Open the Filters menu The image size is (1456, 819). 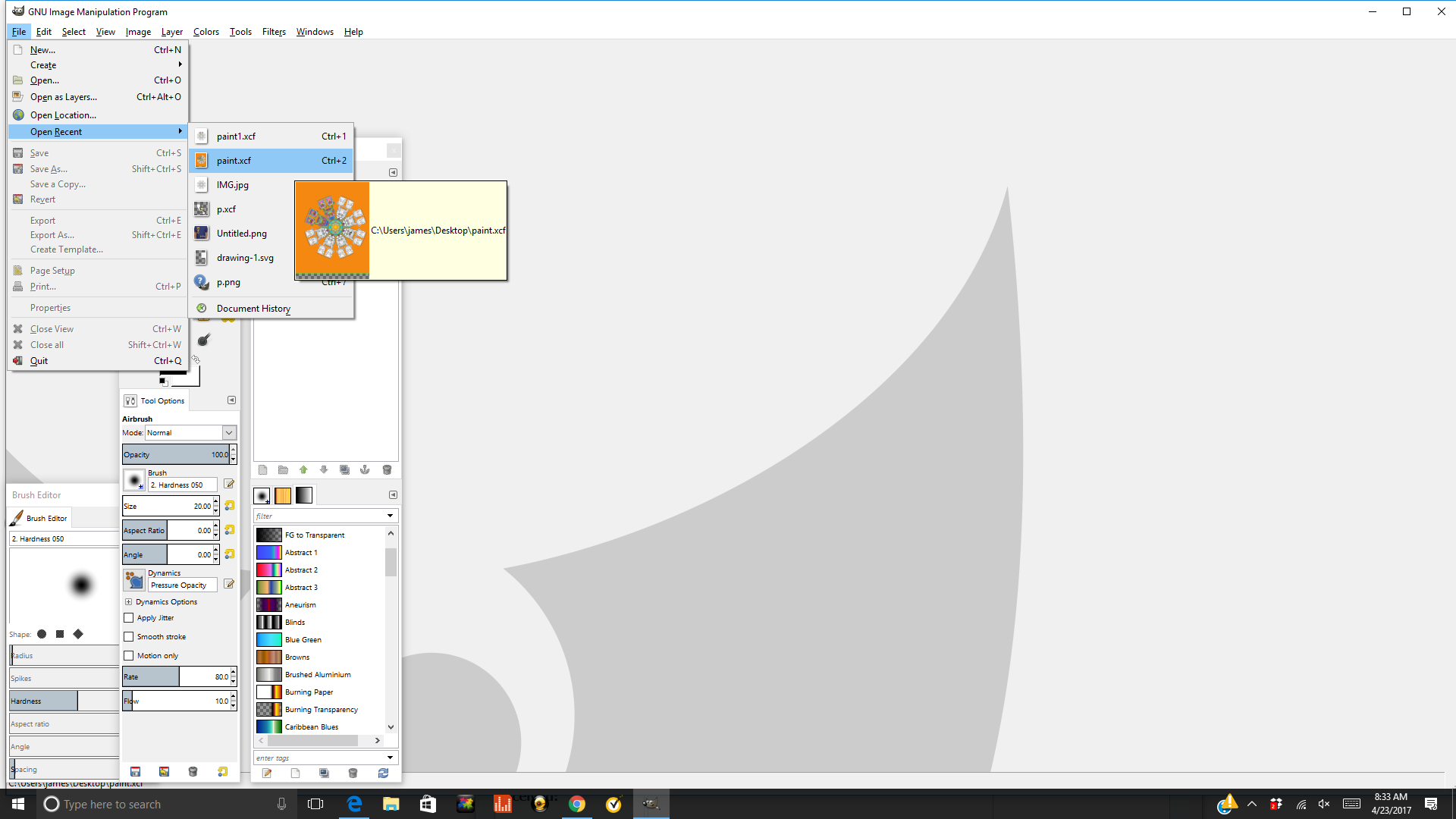point(274,32)
